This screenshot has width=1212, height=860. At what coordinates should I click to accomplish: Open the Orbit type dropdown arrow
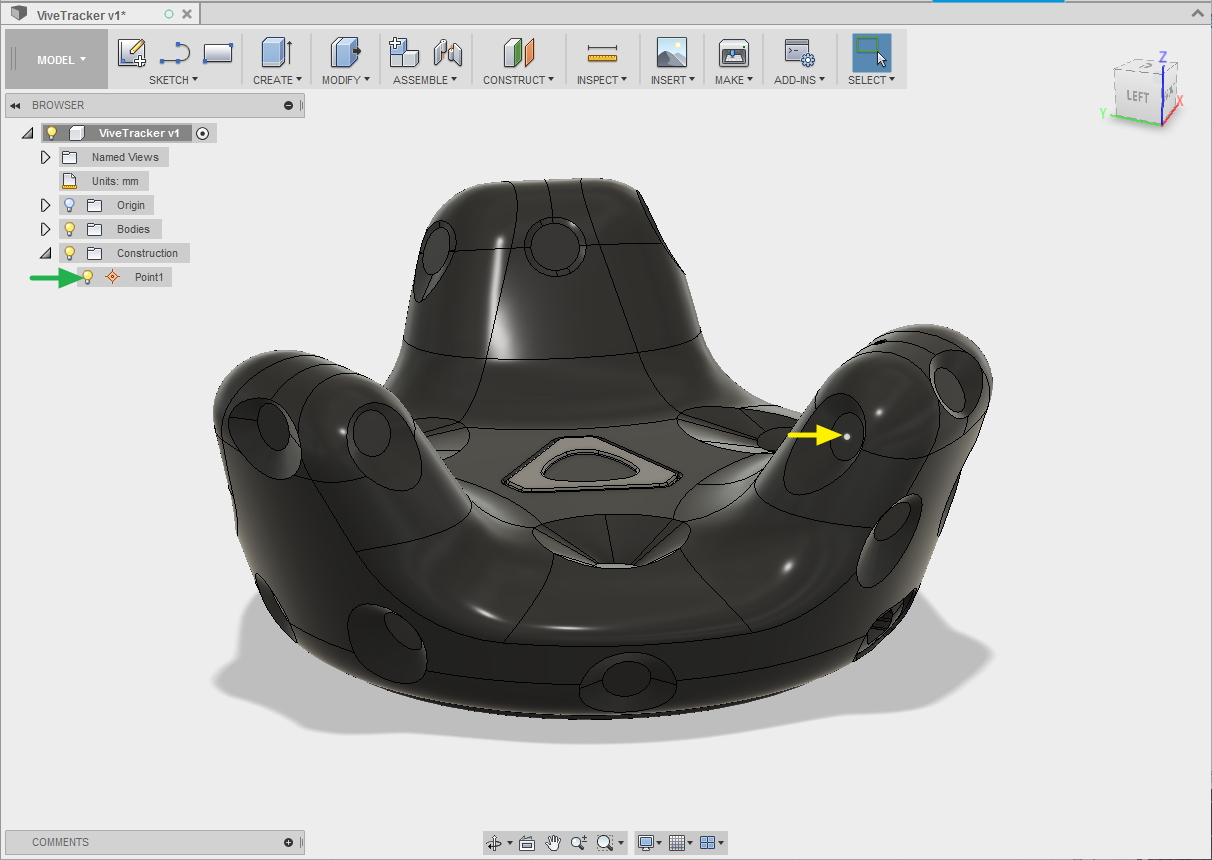pyautogui.click(x=509, y=843)
